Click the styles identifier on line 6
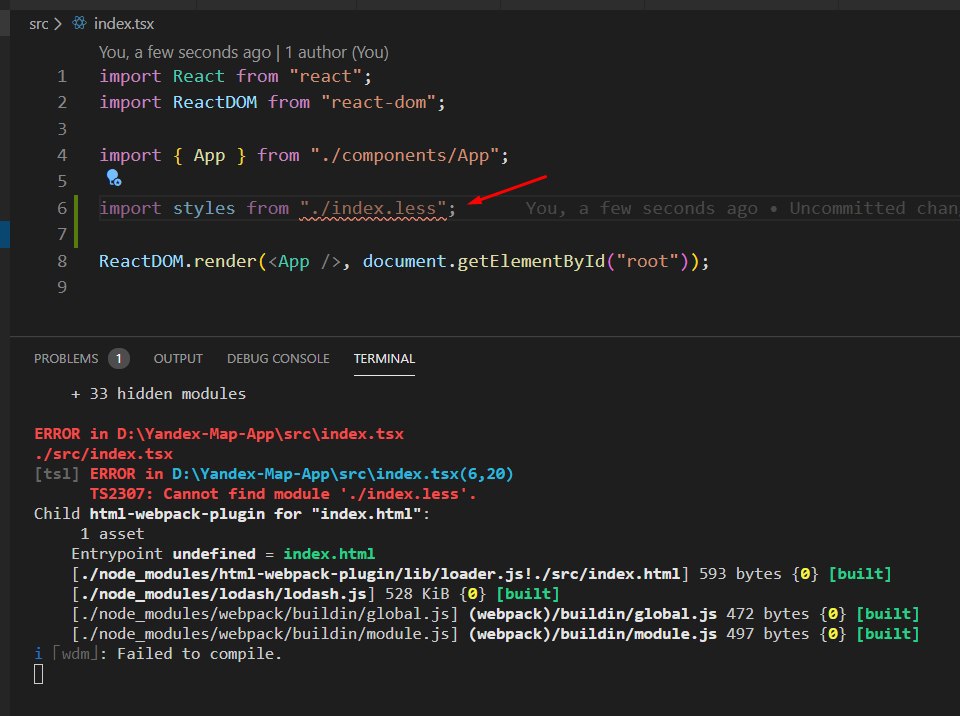960x716 pixels. click(x=204, y=208)
